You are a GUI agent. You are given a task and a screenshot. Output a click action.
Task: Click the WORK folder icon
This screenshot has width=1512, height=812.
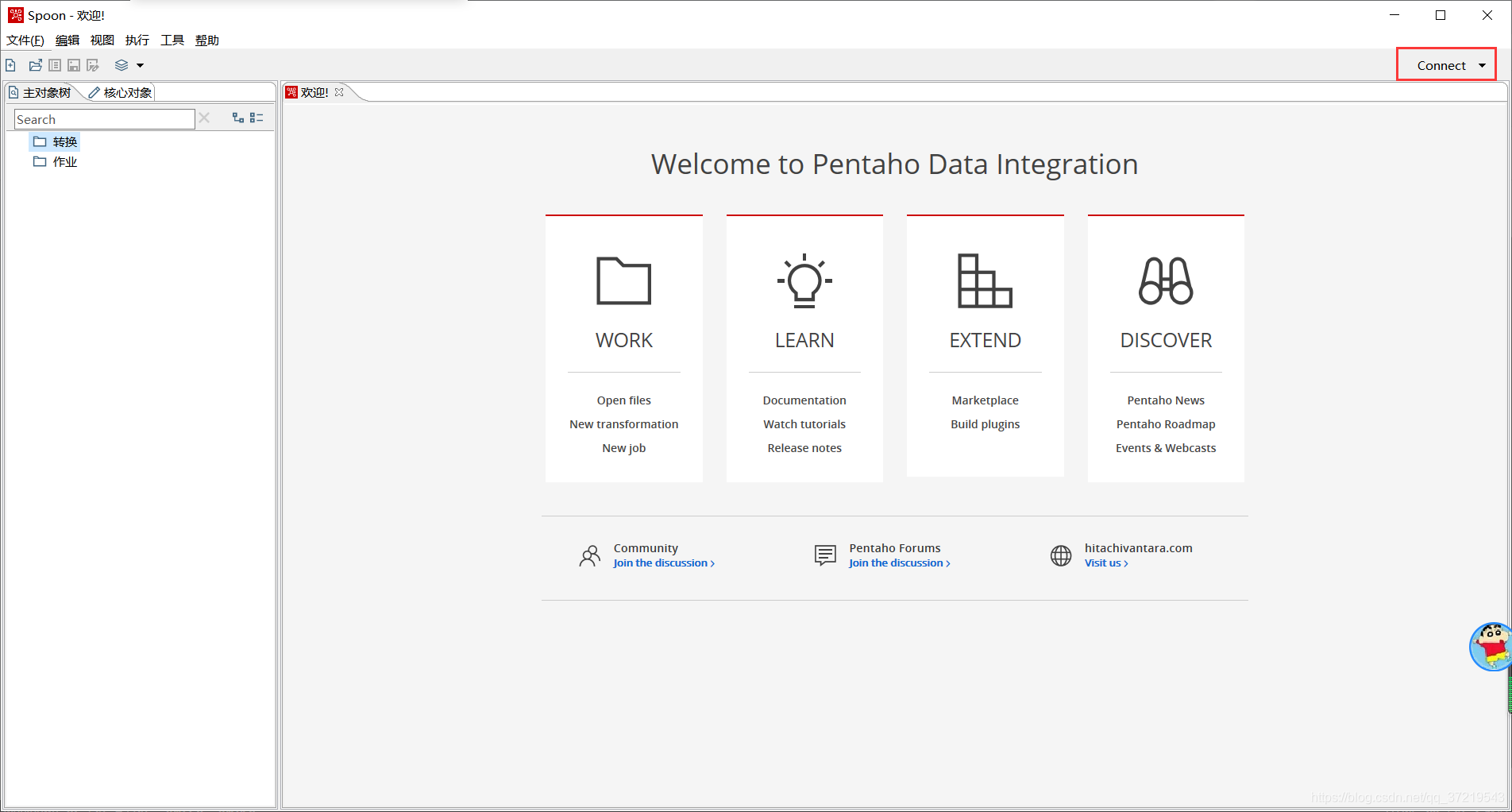coord(624,280)
